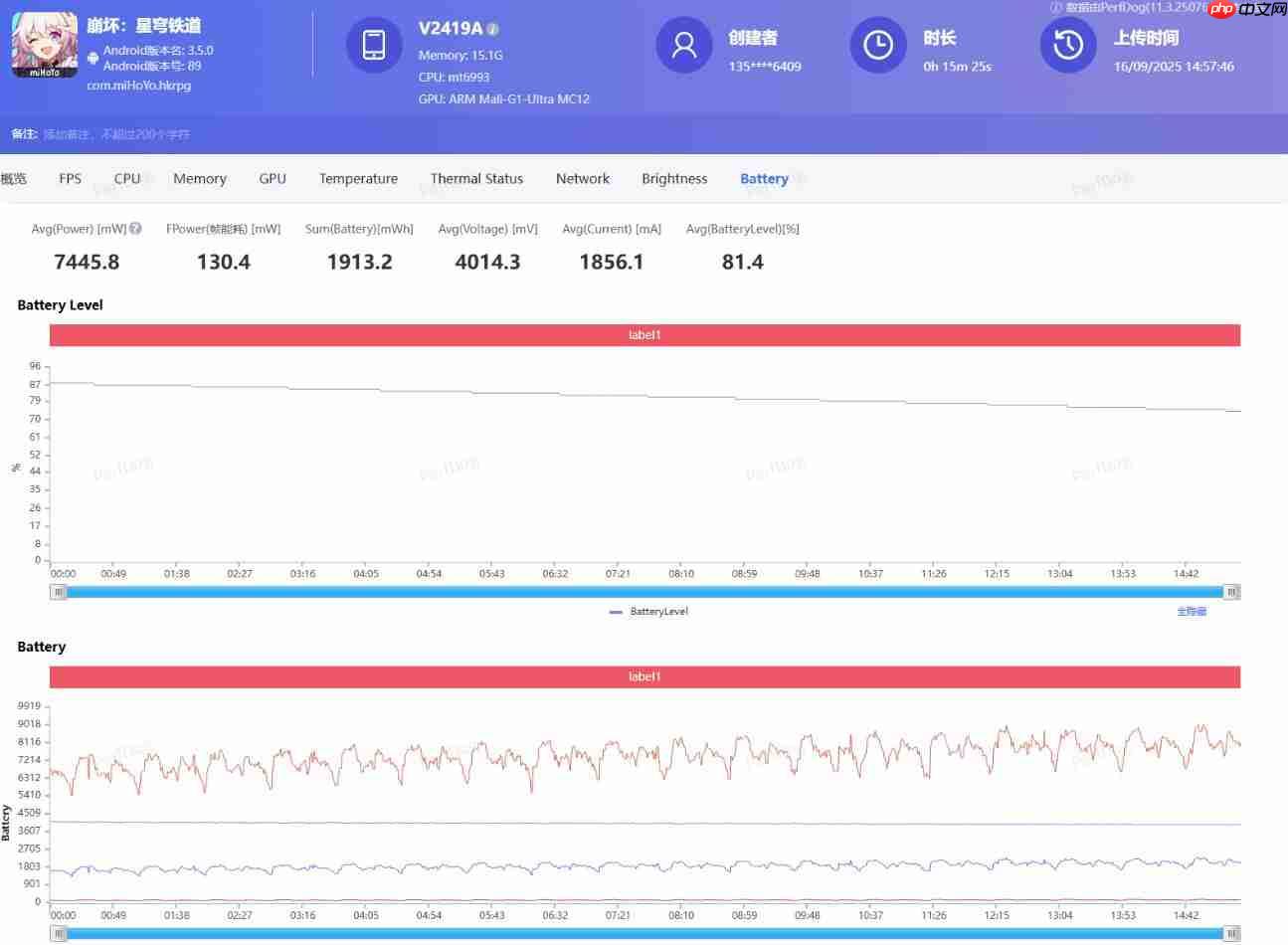Click the 全屏图 link below the Battery Level chart
Screen dimensions: 1288x945
click(x=1191, y=611)
